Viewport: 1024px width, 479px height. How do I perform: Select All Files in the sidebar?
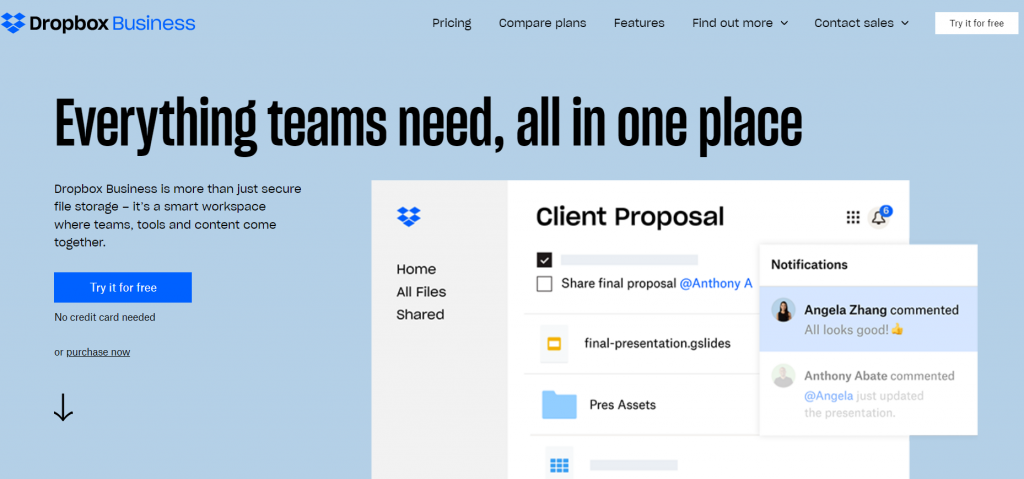[421, 292]
